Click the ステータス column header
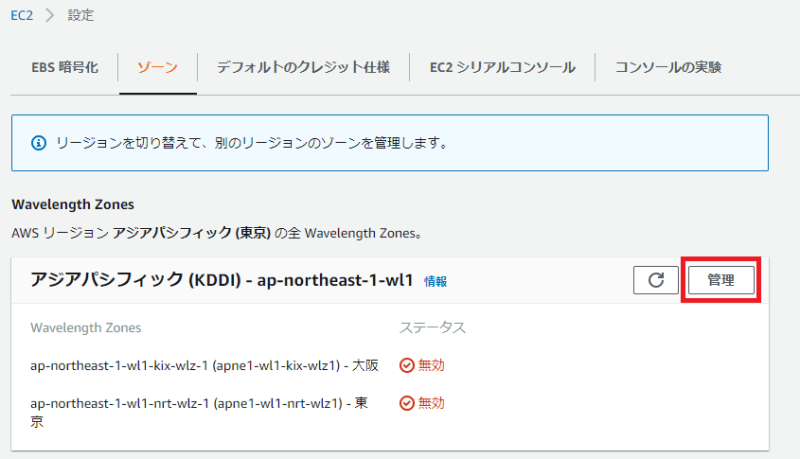800x459 pixels. click(432, 327)
